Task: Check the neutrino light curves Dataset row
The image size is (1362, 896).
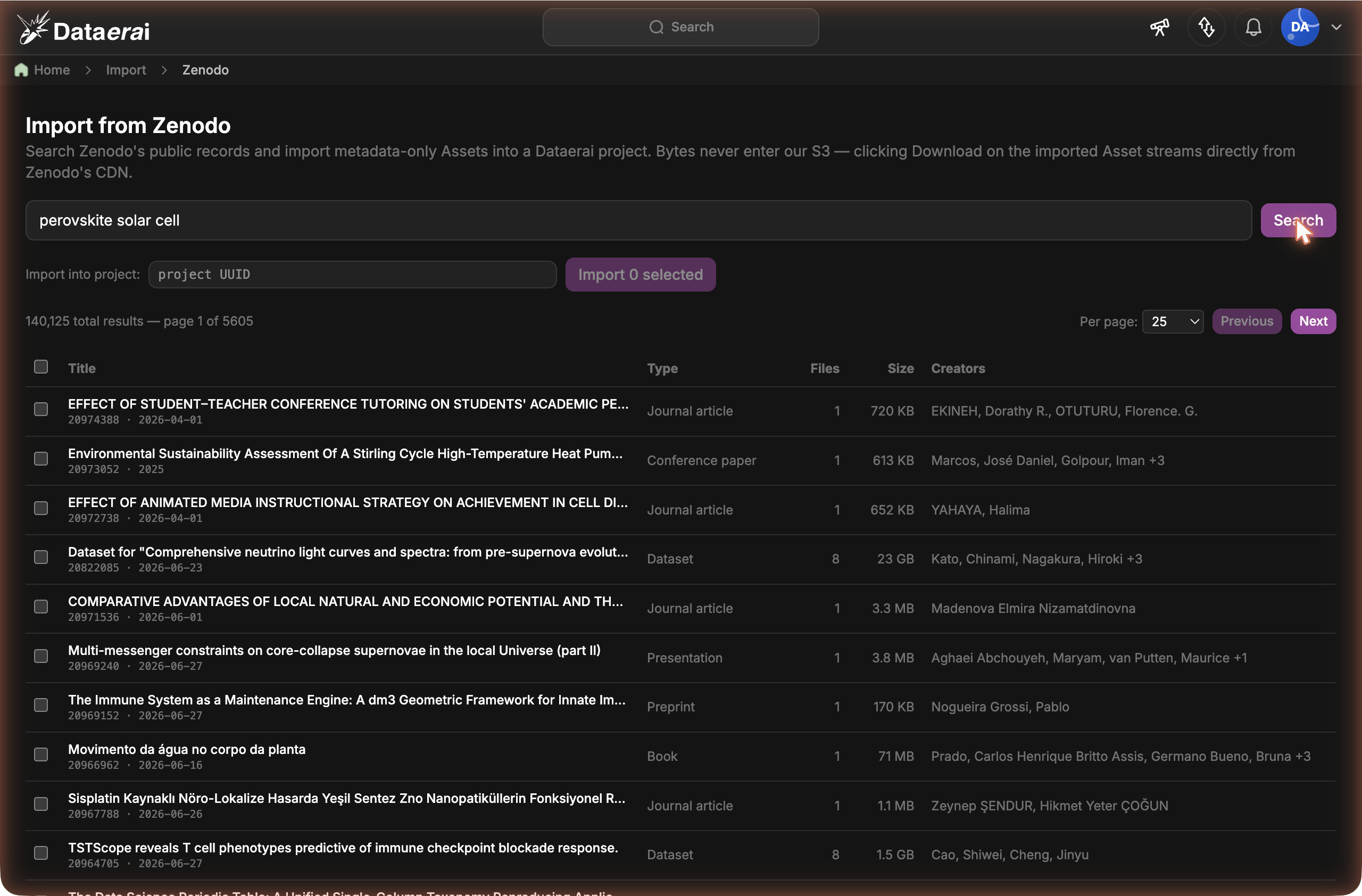Action: pos(40,557)
